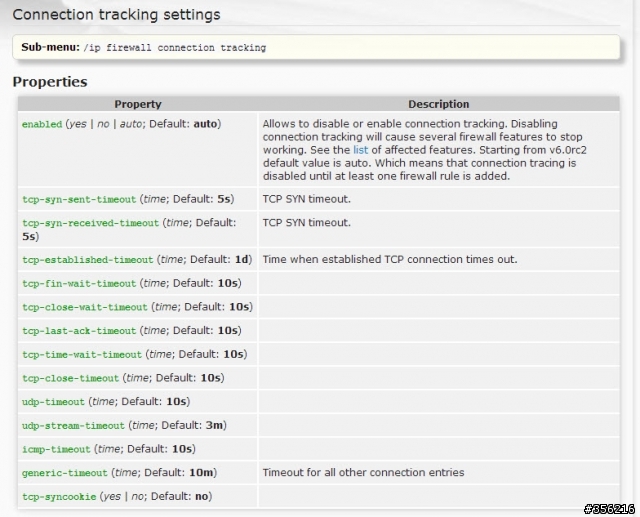Select the udp-stream-timeout property name
640x517 pixels.
[x=73, y=426]
